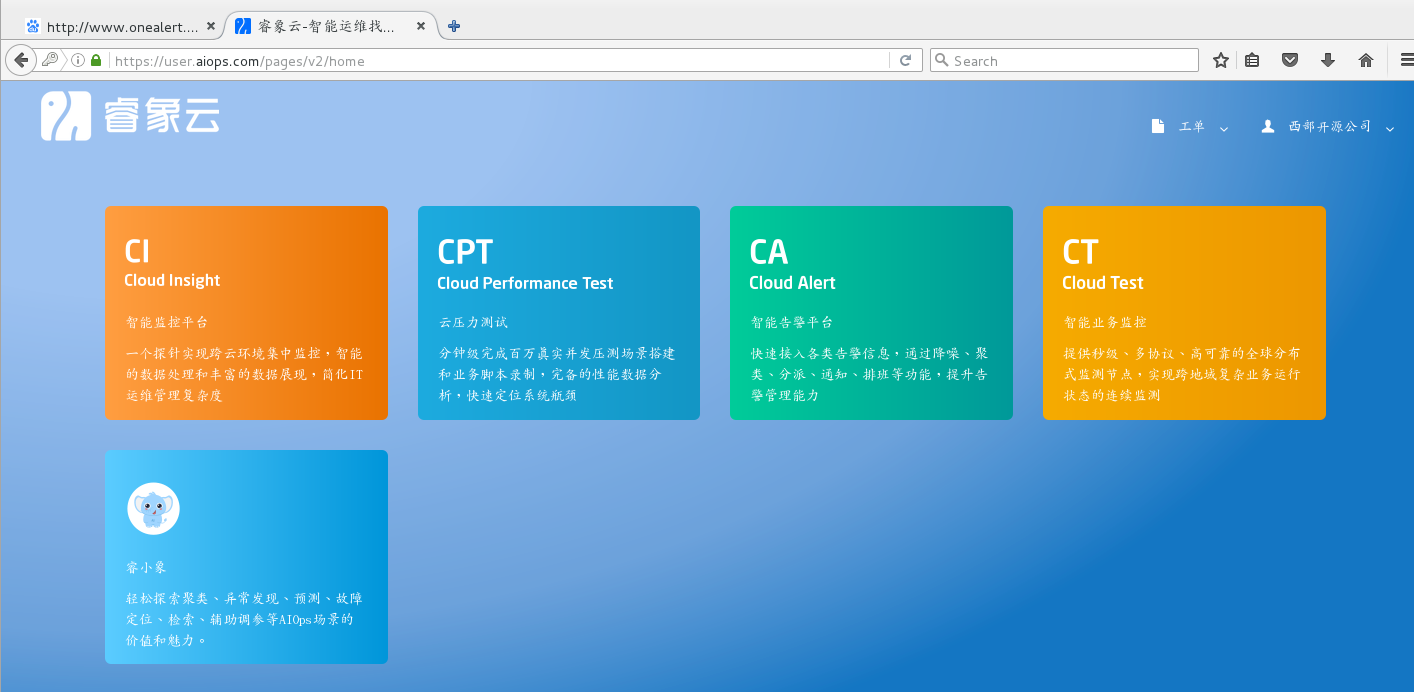The height and width of the screenshot is (692, 1414).
Task: Open the CI Cloud Insight card
Action: point(246,313)
